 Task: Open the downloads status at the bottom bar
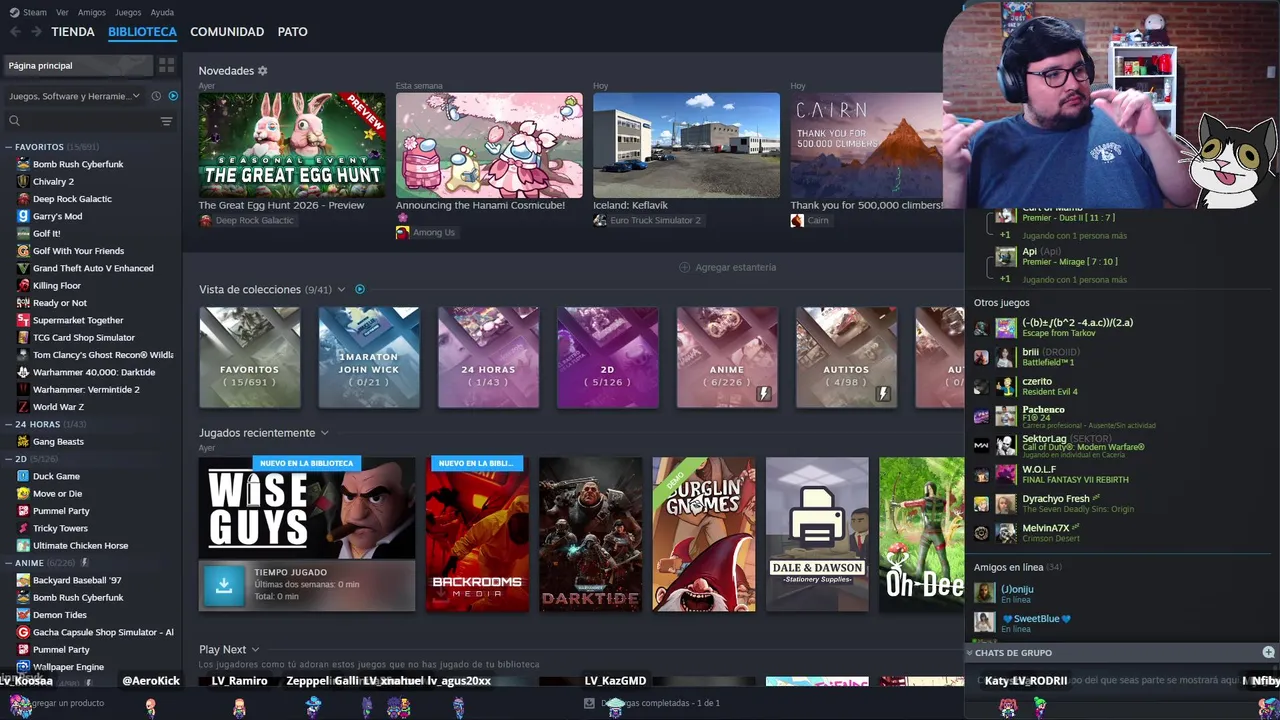pos(652,703)
